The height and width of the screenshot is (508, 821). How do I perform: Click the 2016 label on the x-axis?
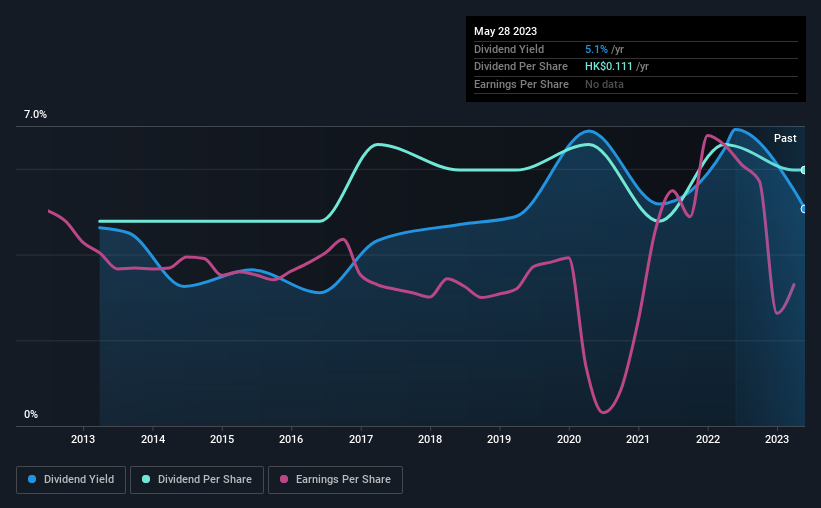291,439
